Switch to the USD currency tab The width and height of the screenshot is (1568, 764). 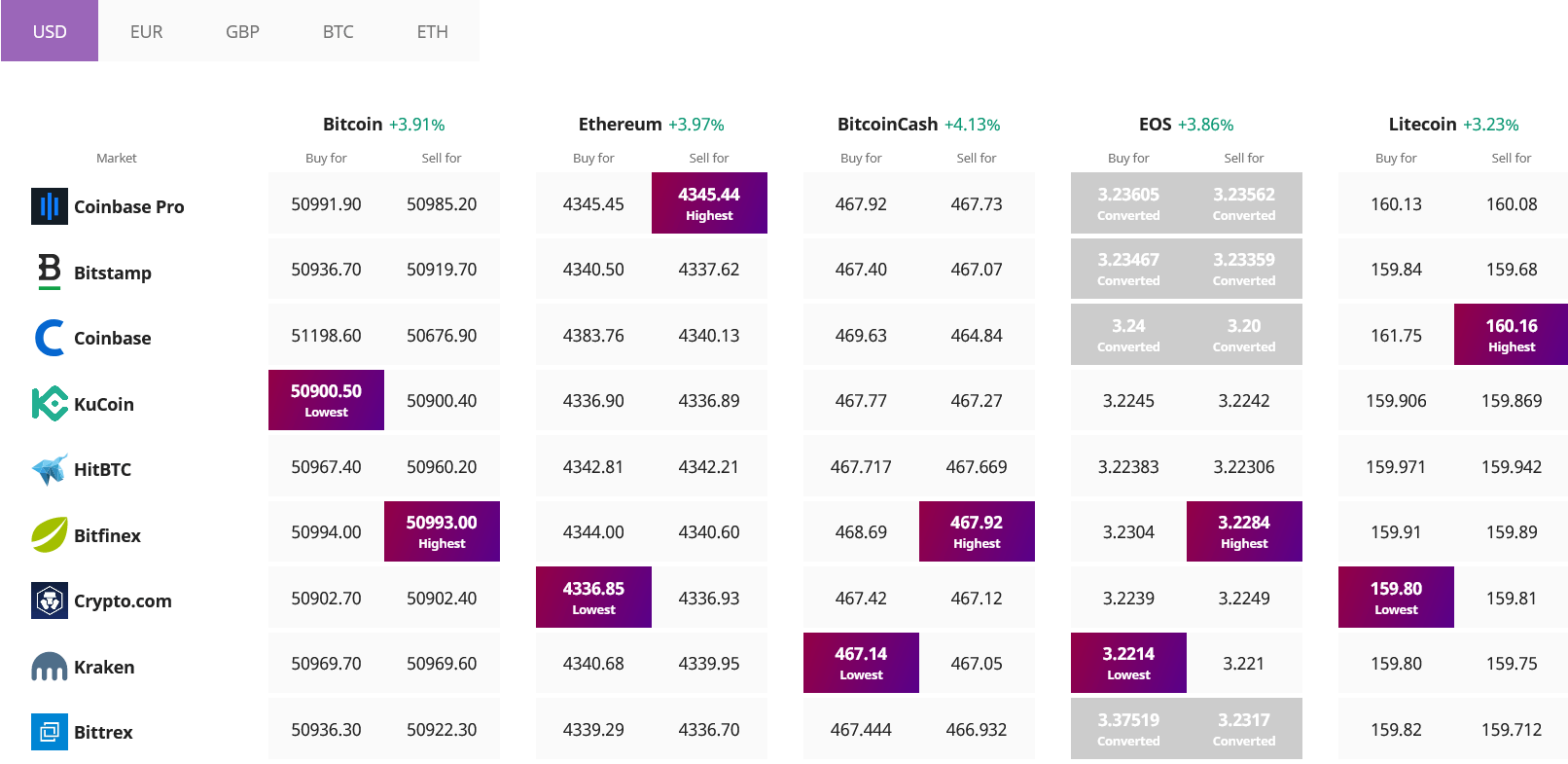click(x=50, y=31)
